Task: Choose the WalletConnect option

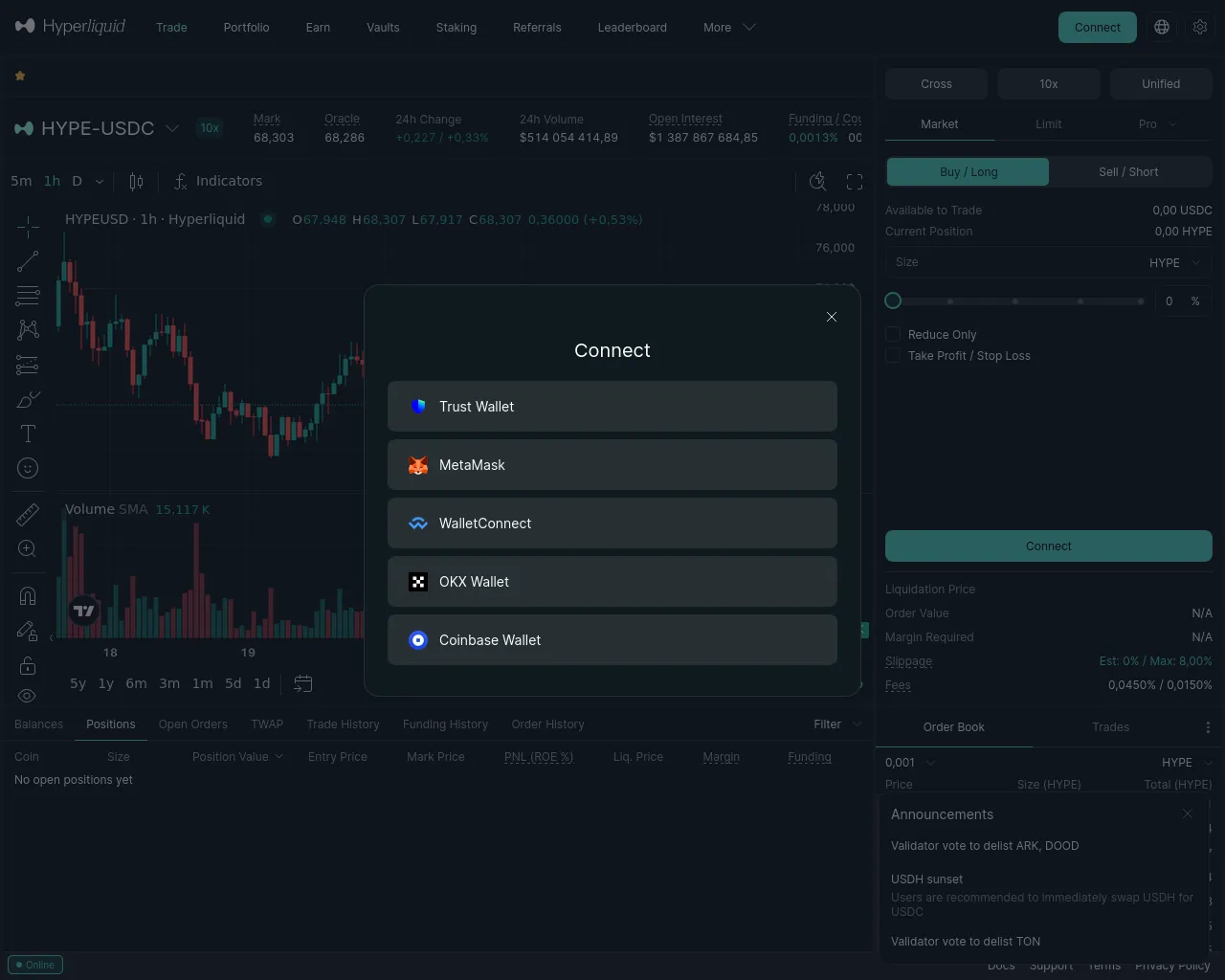Action: pyautogui.click(x=612, y=523)
